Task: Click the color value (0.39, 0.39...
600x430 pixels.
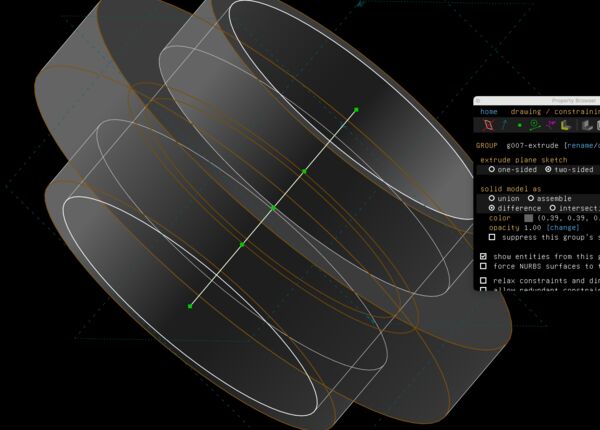Action: point(562,218)
